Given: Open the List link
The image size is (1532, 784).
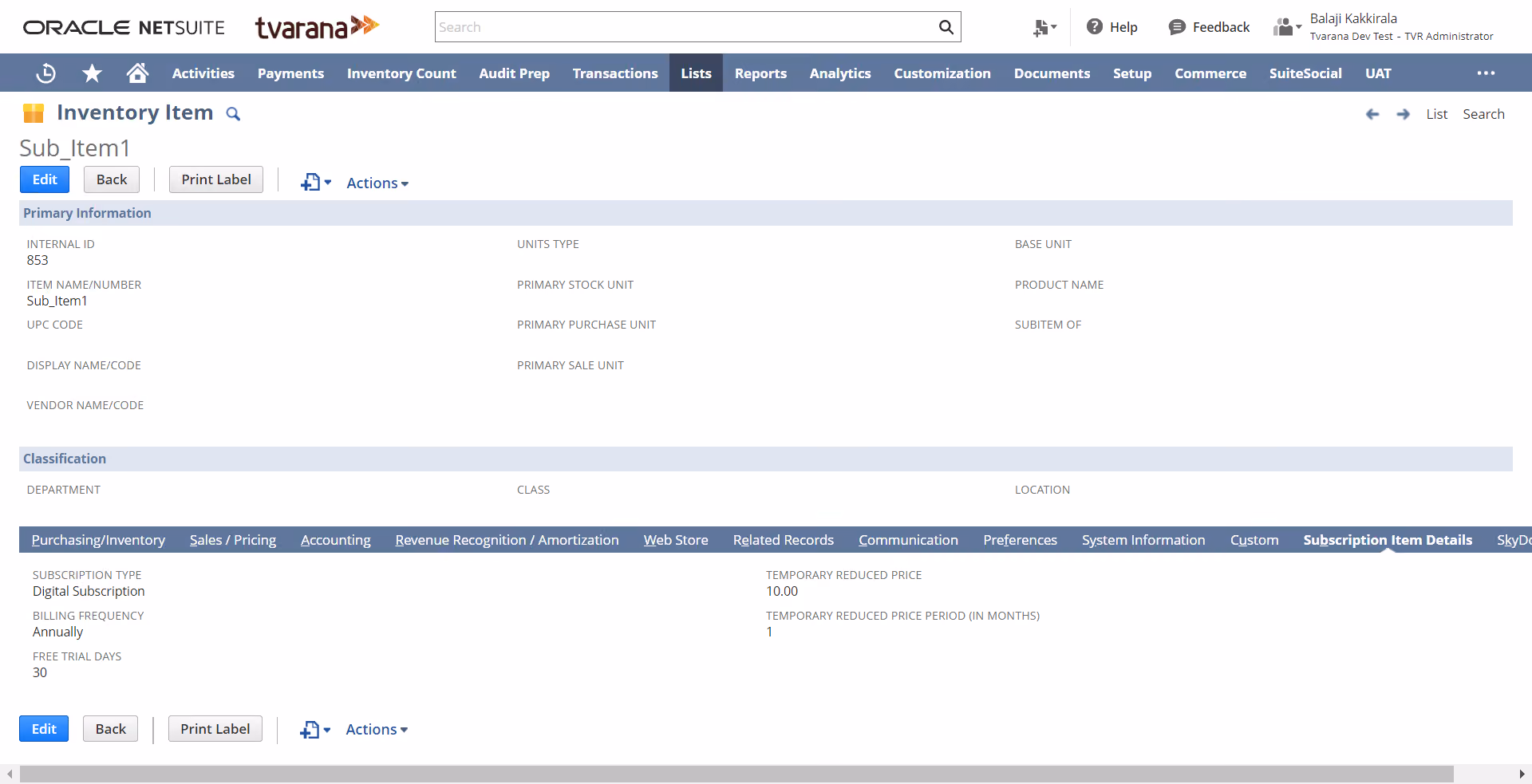Looking at the screenshot, I should (x=1436, y=114).
